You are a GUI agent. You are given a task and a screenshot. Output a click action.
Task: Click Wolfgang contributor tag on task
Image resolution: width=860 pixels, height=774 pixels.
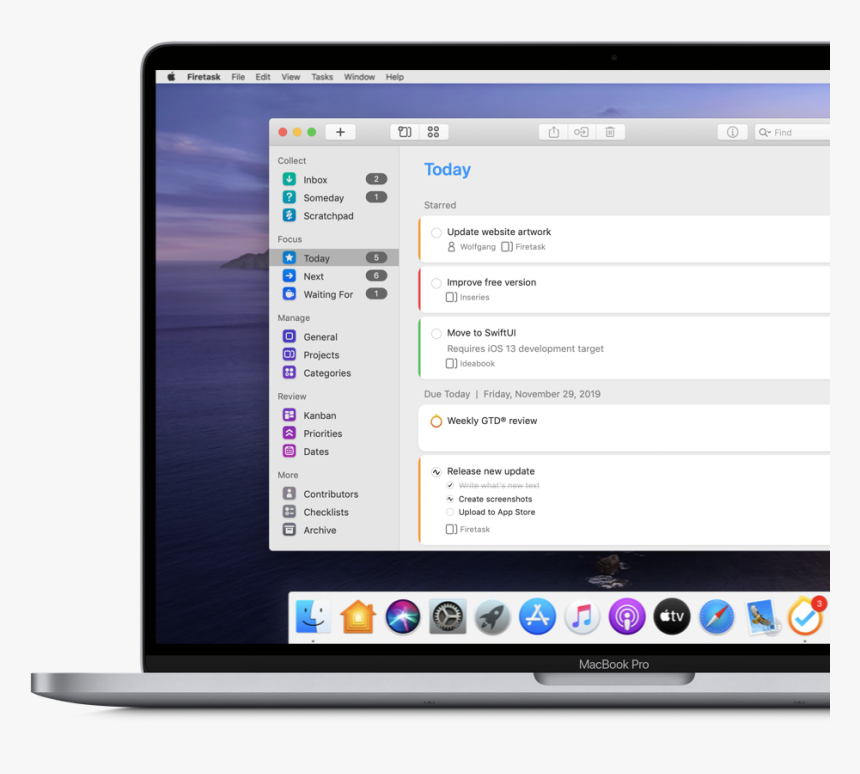471,247
